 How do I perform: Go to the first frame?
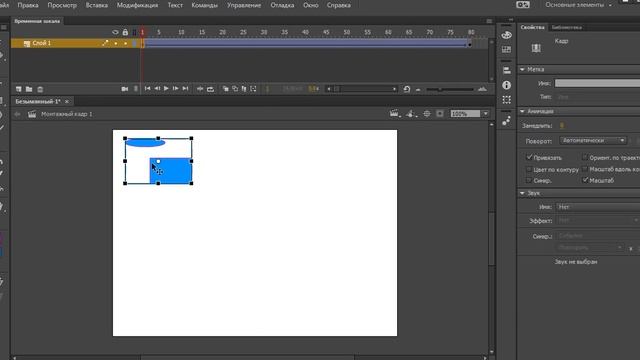pos(147,89)
